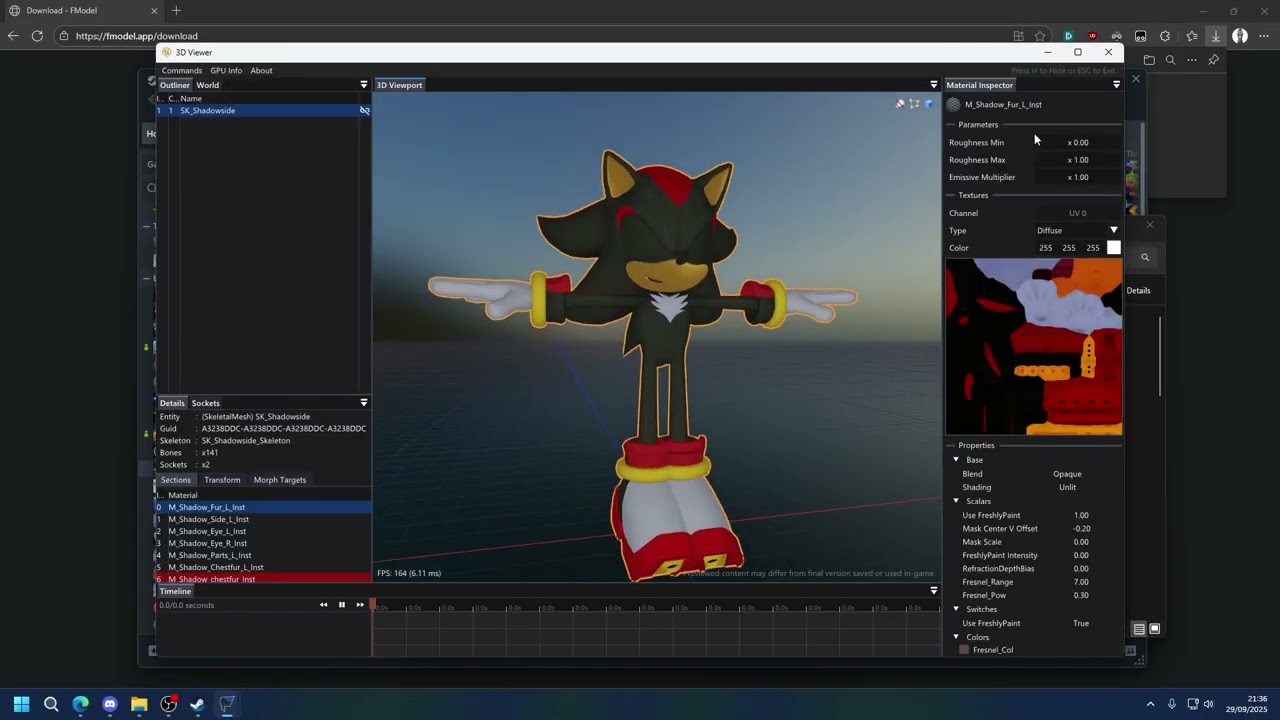This screenshot has height=720, width=1280.
Task: Toggle visibility of SK_Shadowside in Outliner
Action: click(364, 110)
